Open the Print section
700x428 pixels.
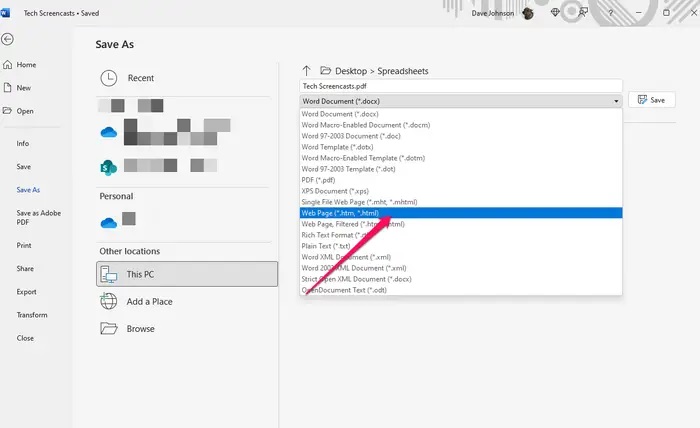pos(24,245)
